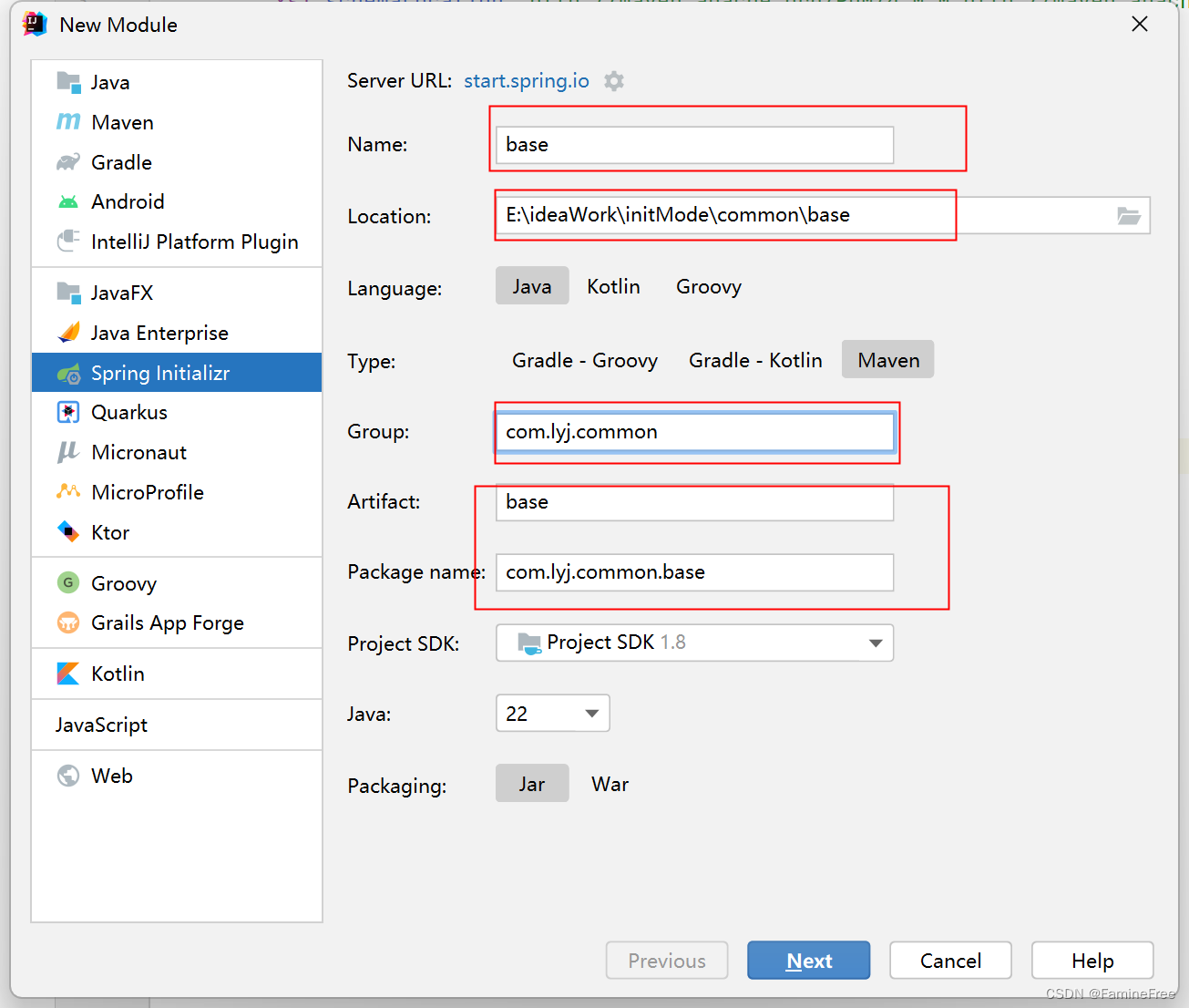
Task: Click the Next button
Action: [809, 961]
